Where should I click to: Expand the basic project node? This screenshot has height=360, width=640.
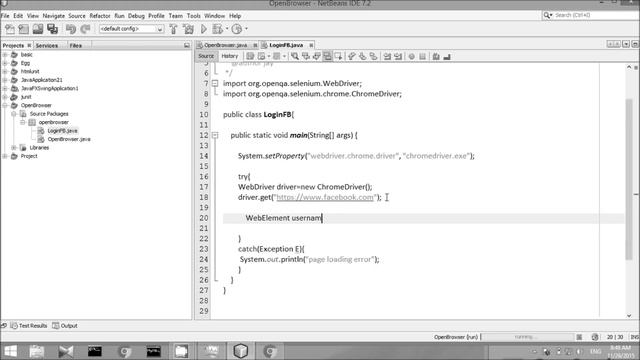[5, 54]
